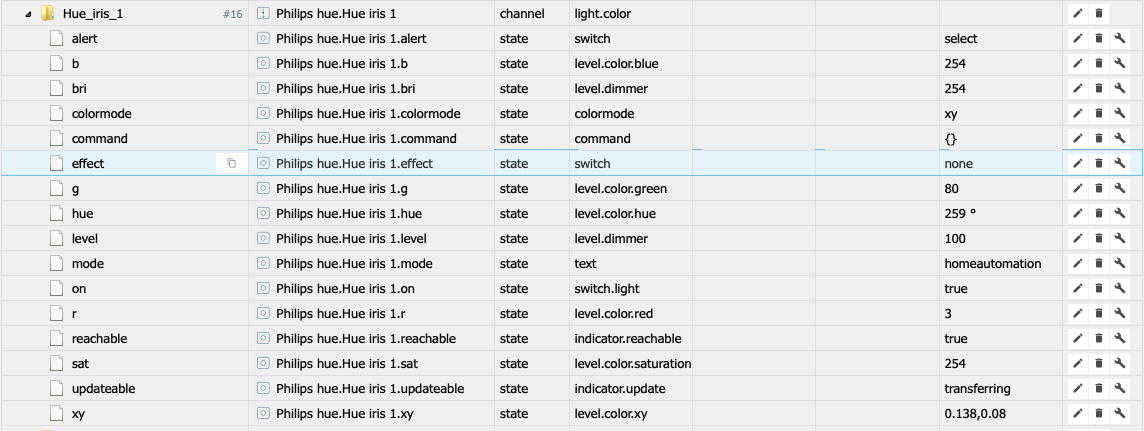
Task: Edit the reachable state with pencil icon
Action: pos(1078,338)
